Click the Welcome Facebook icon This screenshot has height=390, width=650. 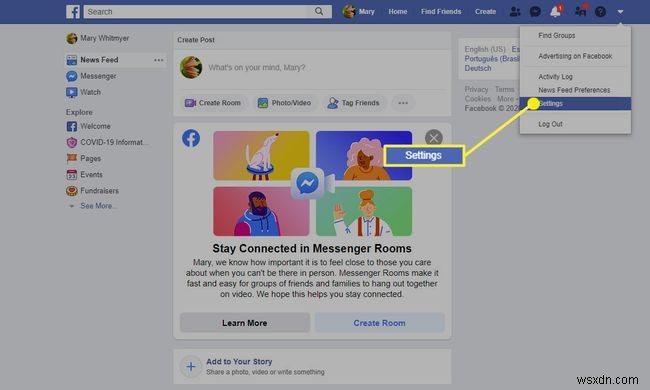[x=72, y=126]
